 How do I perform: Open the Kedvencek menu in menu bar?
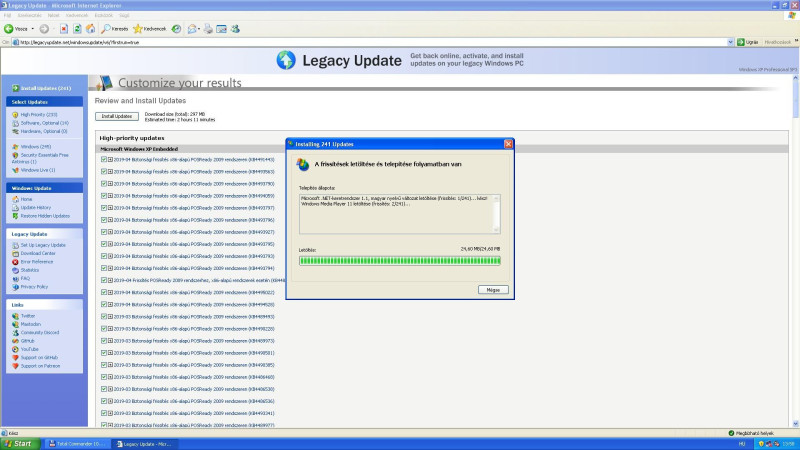coord(77,15)
